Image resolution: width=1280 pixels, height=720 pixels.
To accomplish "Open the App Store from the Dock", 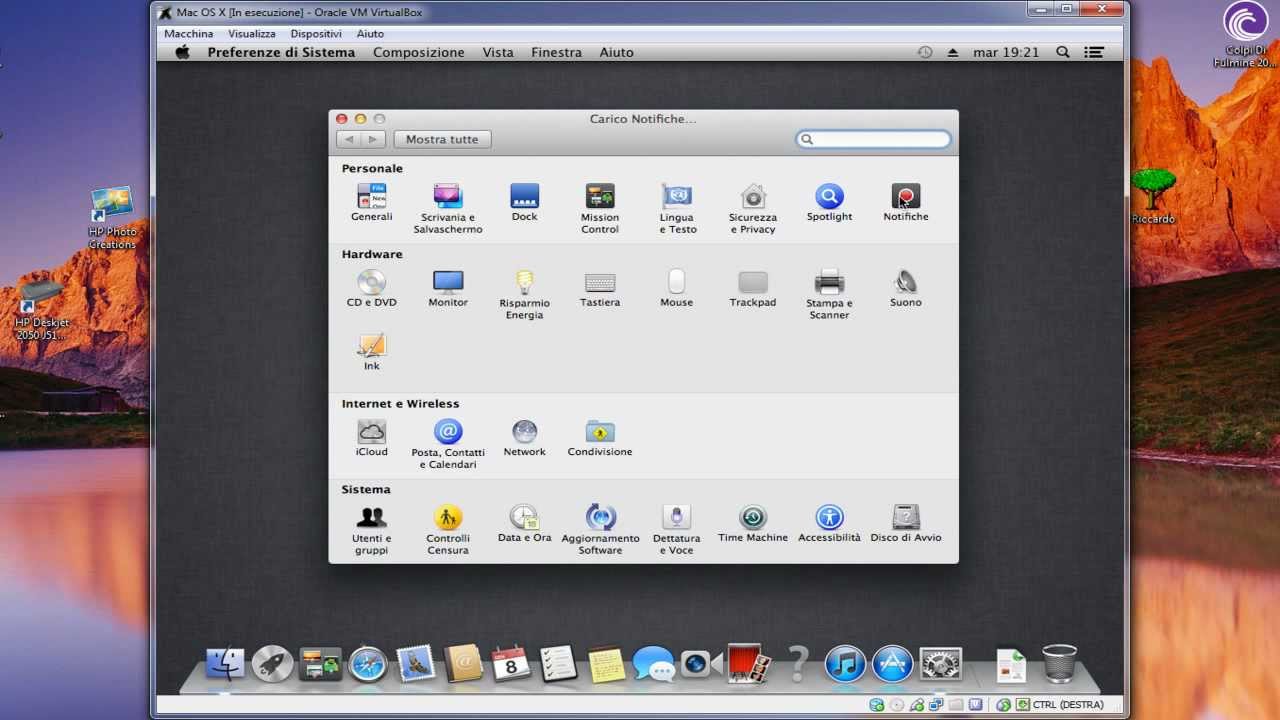I will pyautogui.click(x=892, y=664).
